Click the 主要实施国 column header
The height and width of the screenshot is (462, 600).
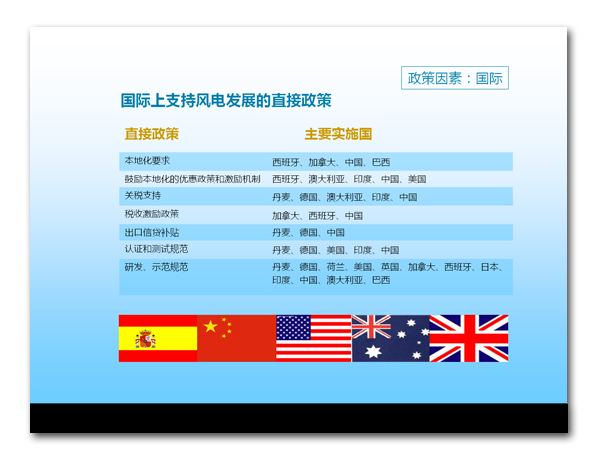(338, 134)
